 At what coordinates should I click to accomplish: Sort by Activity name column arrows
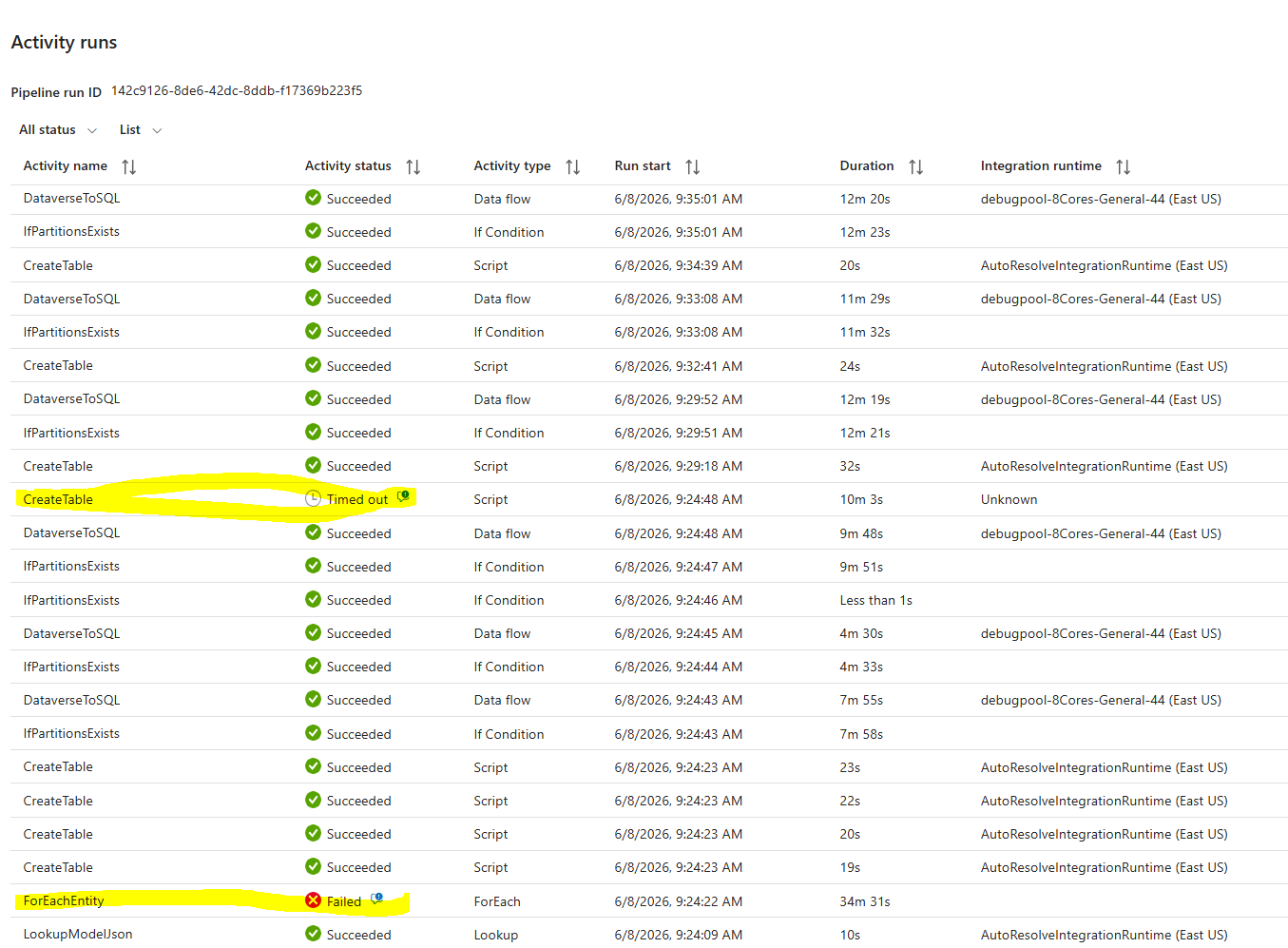pyautogui.click(x=129, y=166)
